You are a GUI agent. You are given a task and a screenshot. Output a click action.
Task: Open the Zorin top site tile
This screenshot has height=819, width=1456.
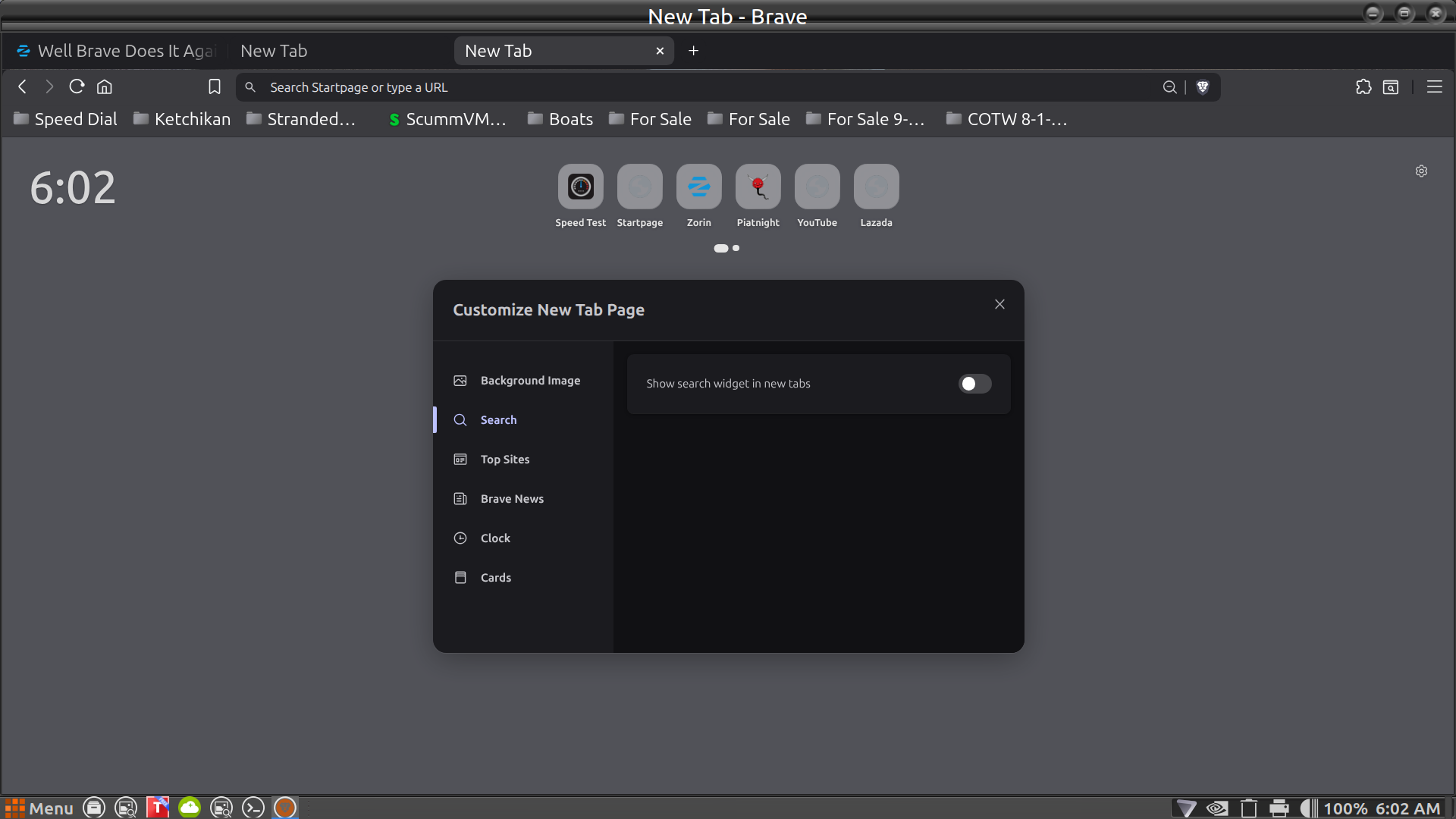[x=698, y=187]
